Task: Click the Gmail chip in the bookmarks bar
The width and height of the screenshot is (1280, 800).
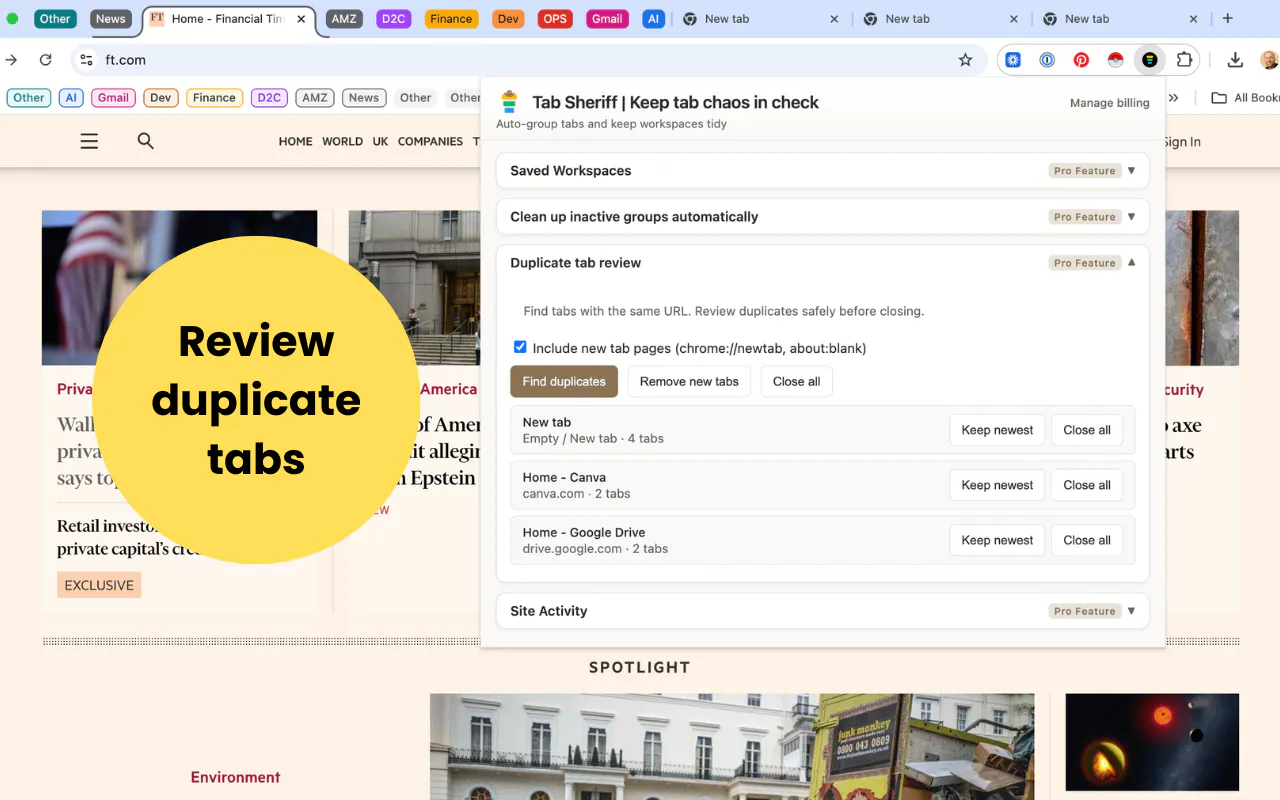Action: 113,98
